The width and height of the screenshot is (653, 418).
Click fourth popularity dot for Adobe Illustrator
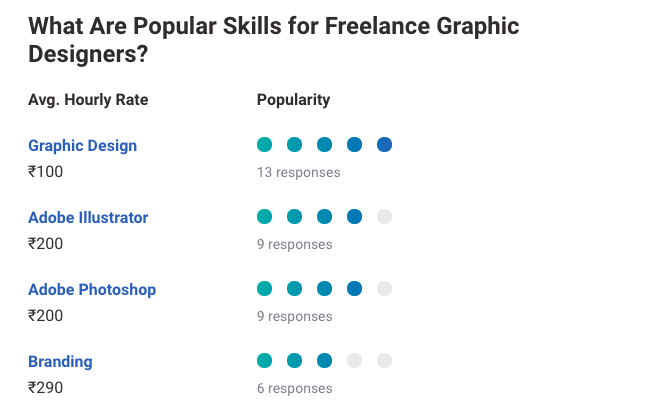coord(354,217)
